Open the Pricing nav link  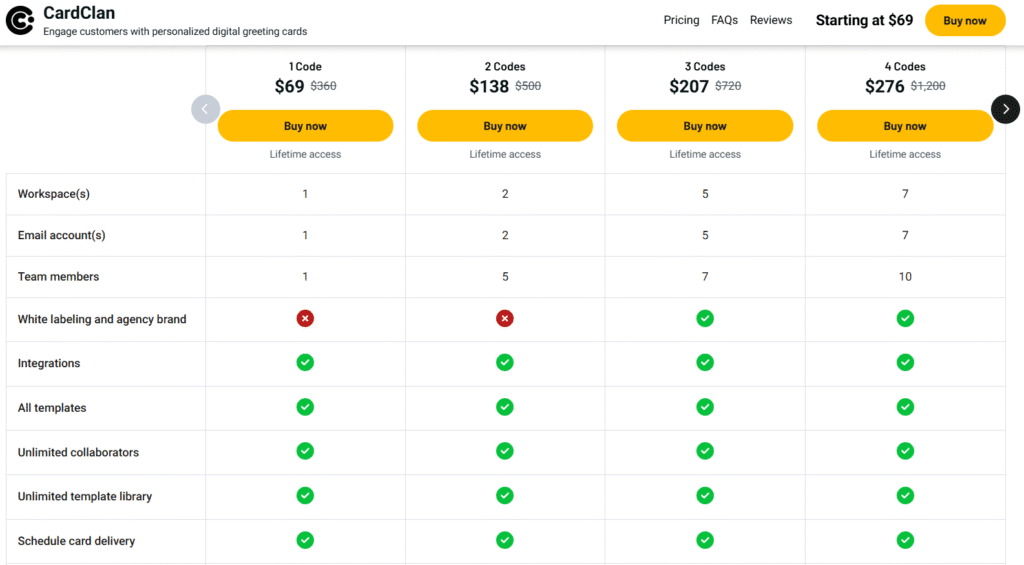tap(681, 20)
